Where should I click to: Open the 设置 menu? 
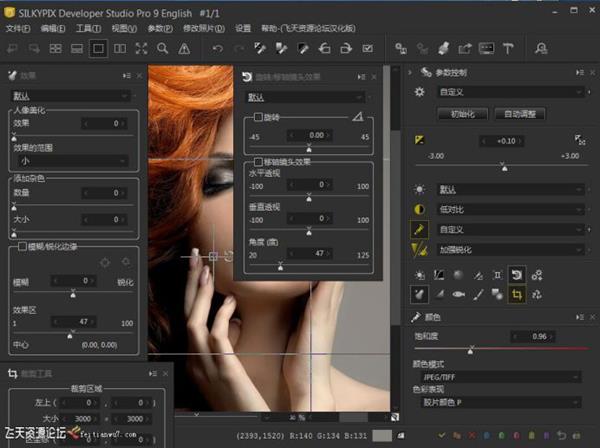[243, 28]
